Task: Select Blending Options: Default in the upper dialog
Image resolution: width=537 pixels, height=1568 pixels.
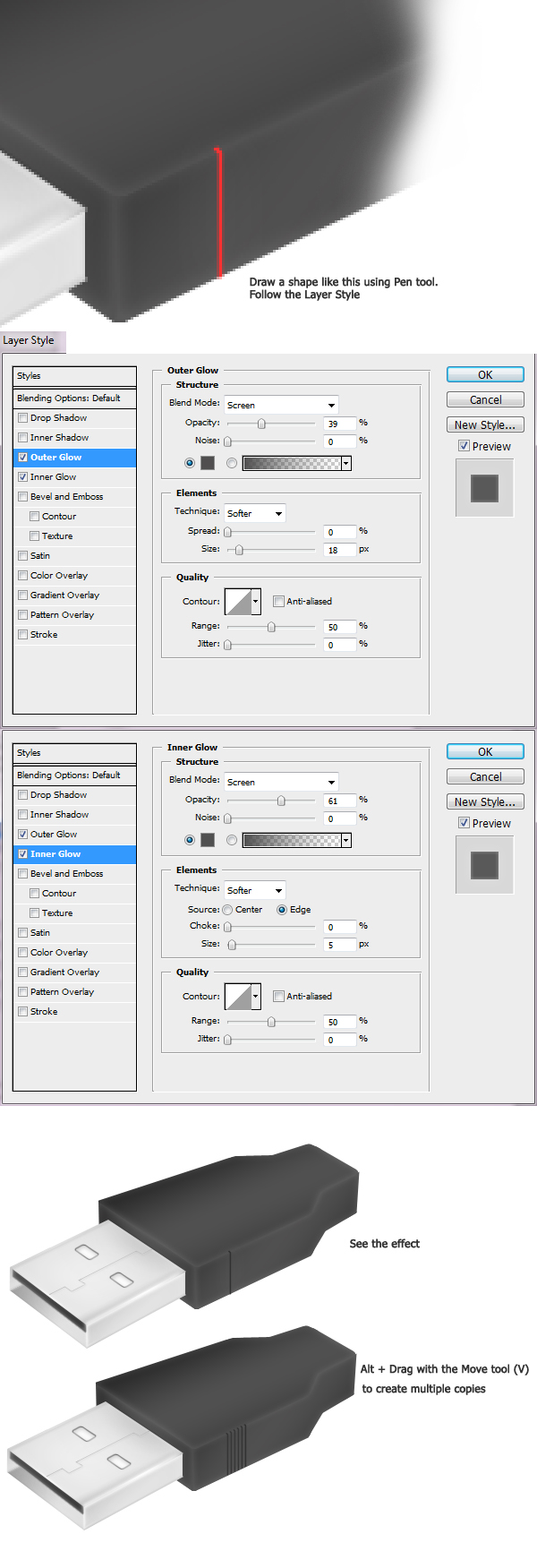Action: 75,398
